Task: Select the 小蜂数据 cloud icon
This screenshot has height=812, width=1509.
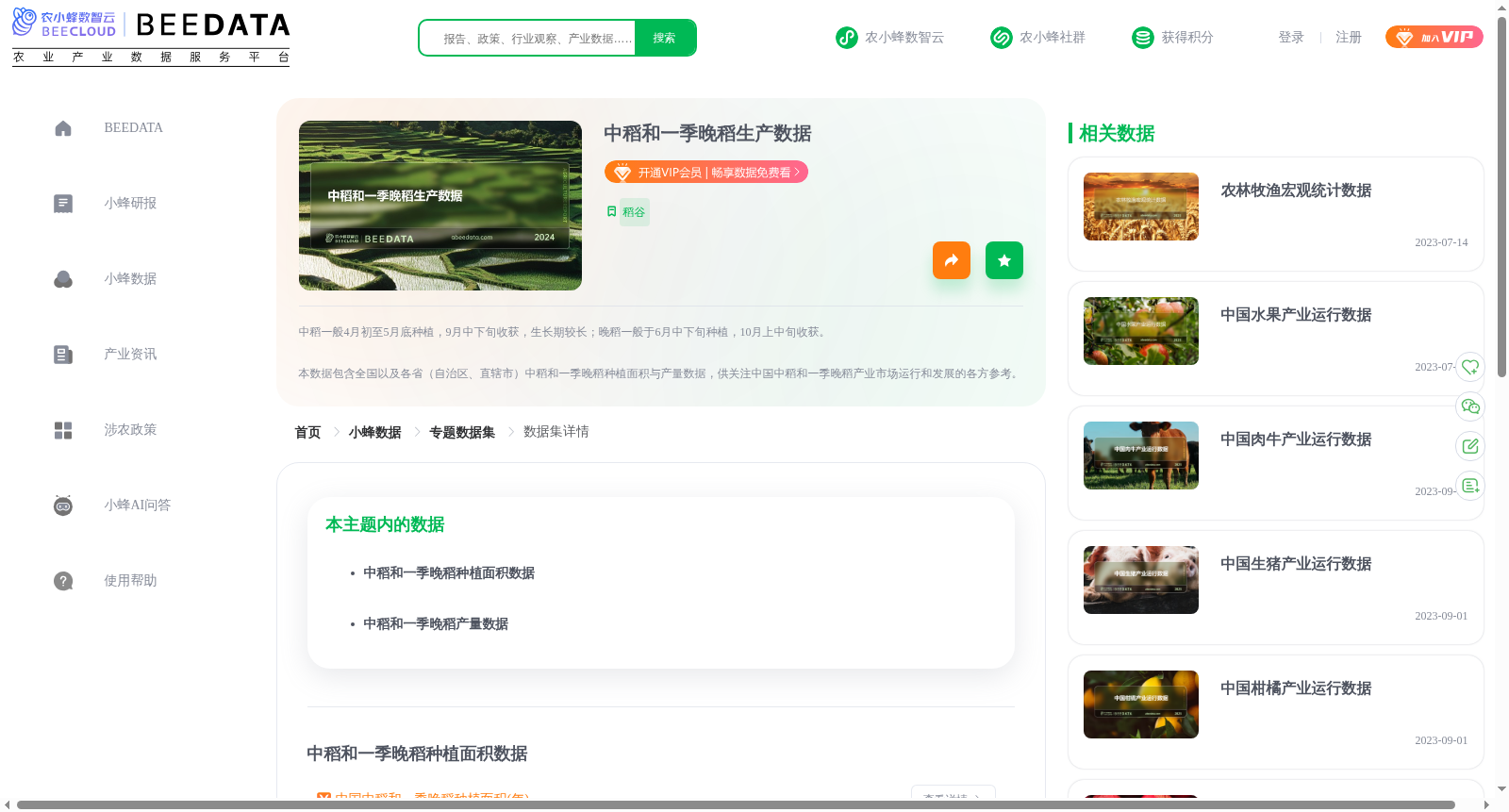Action: (63, 279)
